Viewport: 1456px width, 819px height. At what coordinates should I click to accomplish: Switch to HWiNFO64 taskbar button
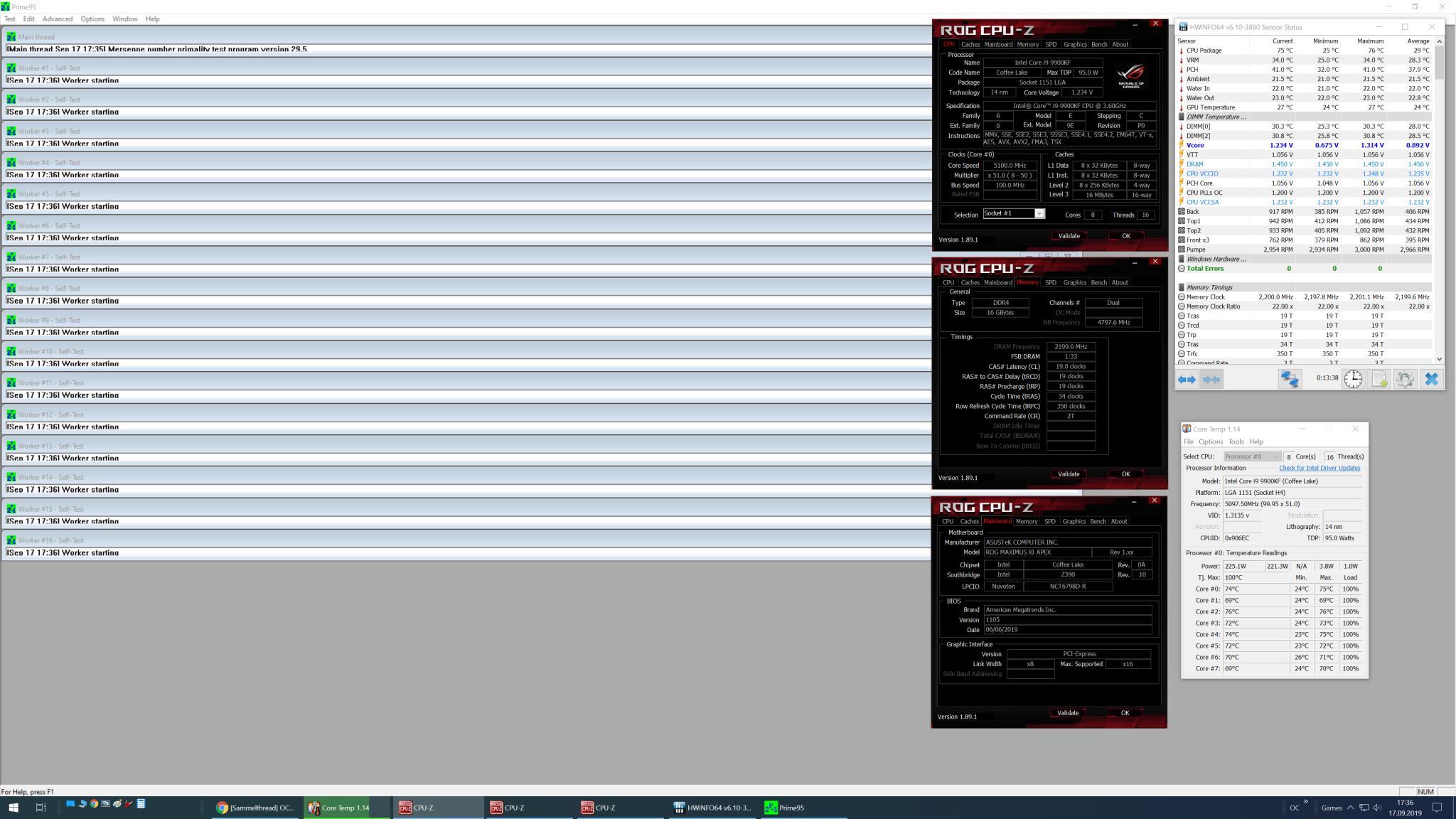[712, 808]
